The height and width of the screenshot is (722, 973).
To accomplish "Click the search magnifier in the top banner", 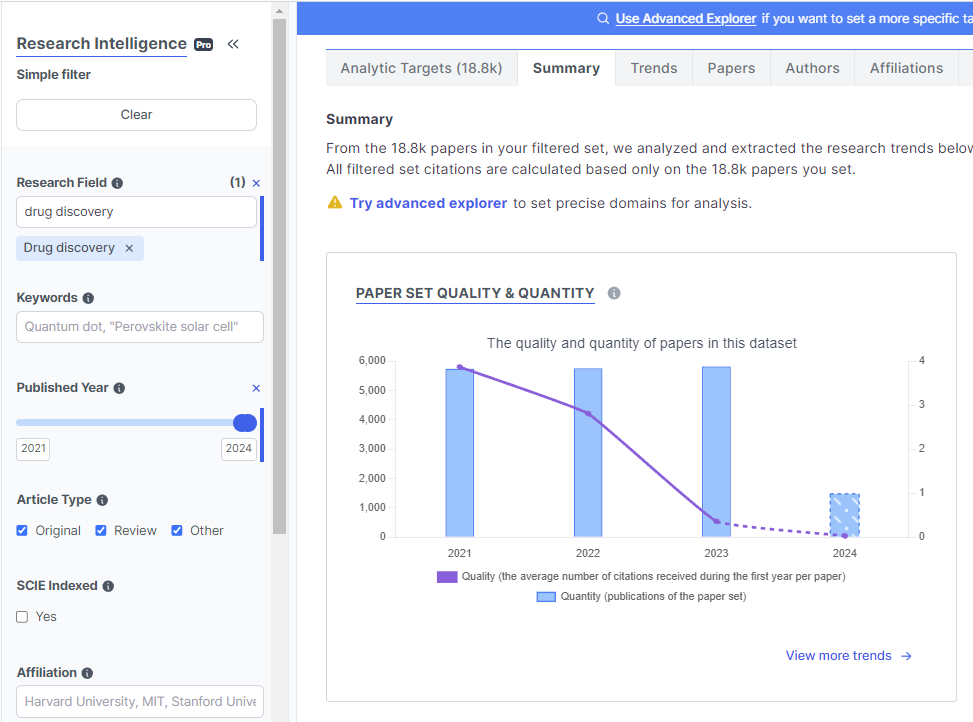I will pyautogui.click(x=601, y=18).
